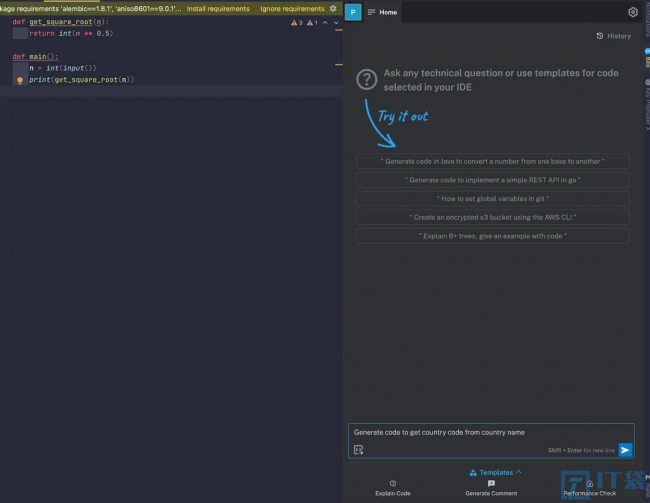Go to next highlighted error arrow

pos(336,23)
